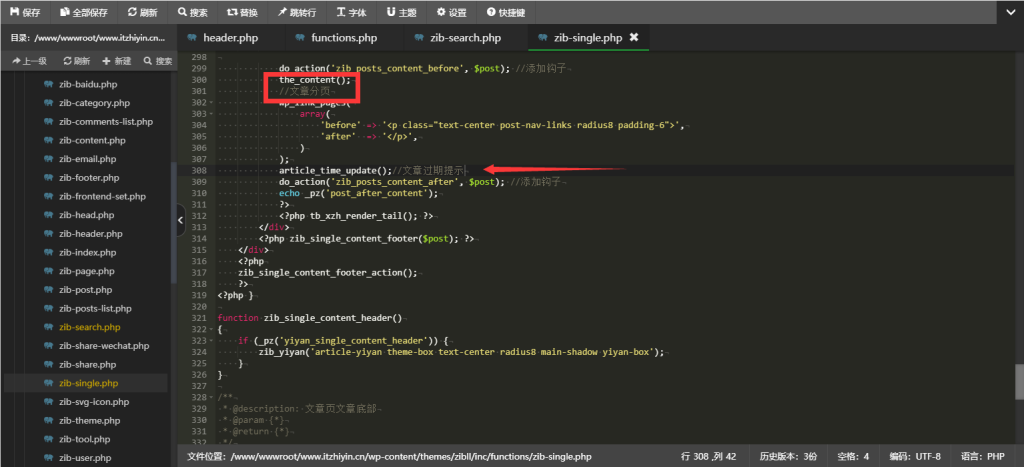Open history versions (历史版本: 3份)
Image resolution: width=1024 pixels, height=467 pixels.
(788, 457)
